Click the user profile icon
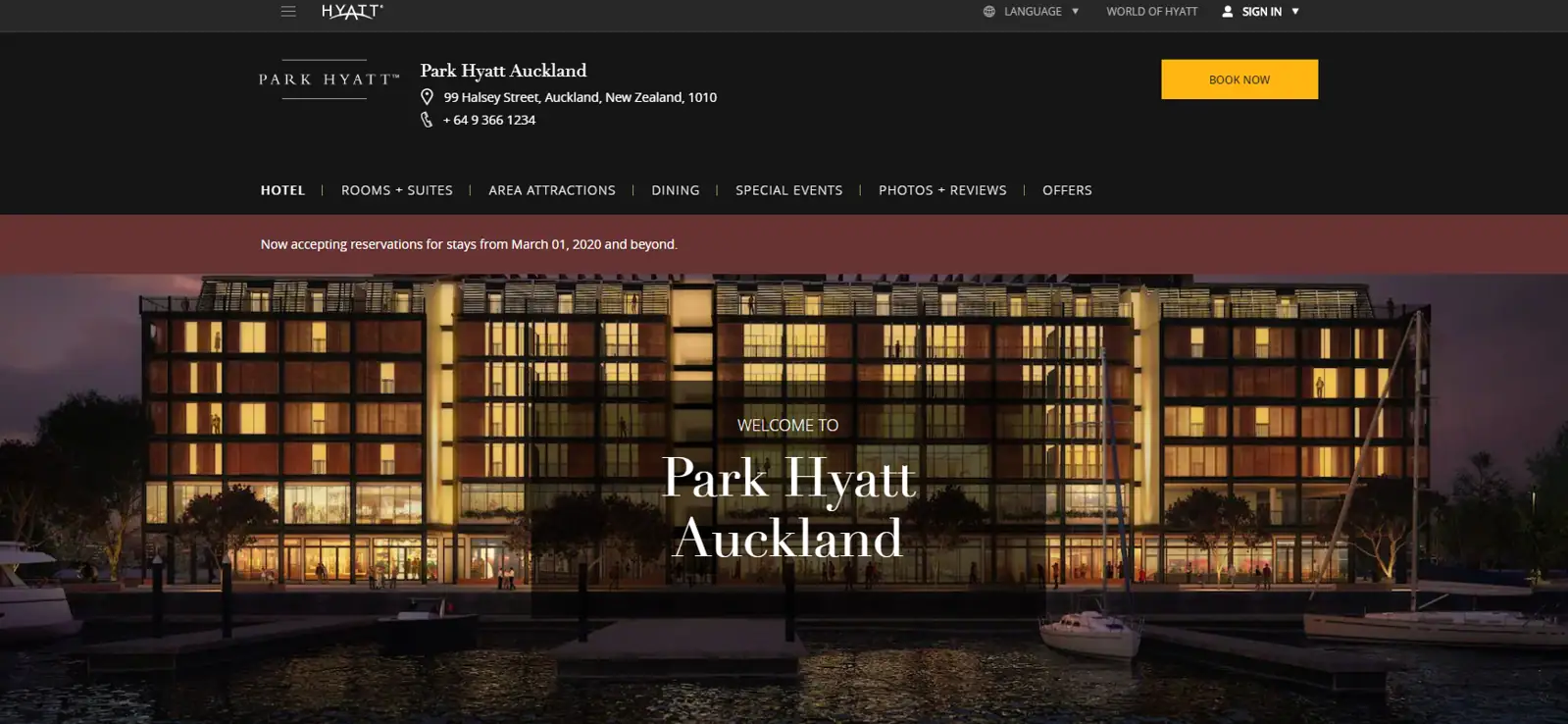The image size is (1568, 724). 1227,12
